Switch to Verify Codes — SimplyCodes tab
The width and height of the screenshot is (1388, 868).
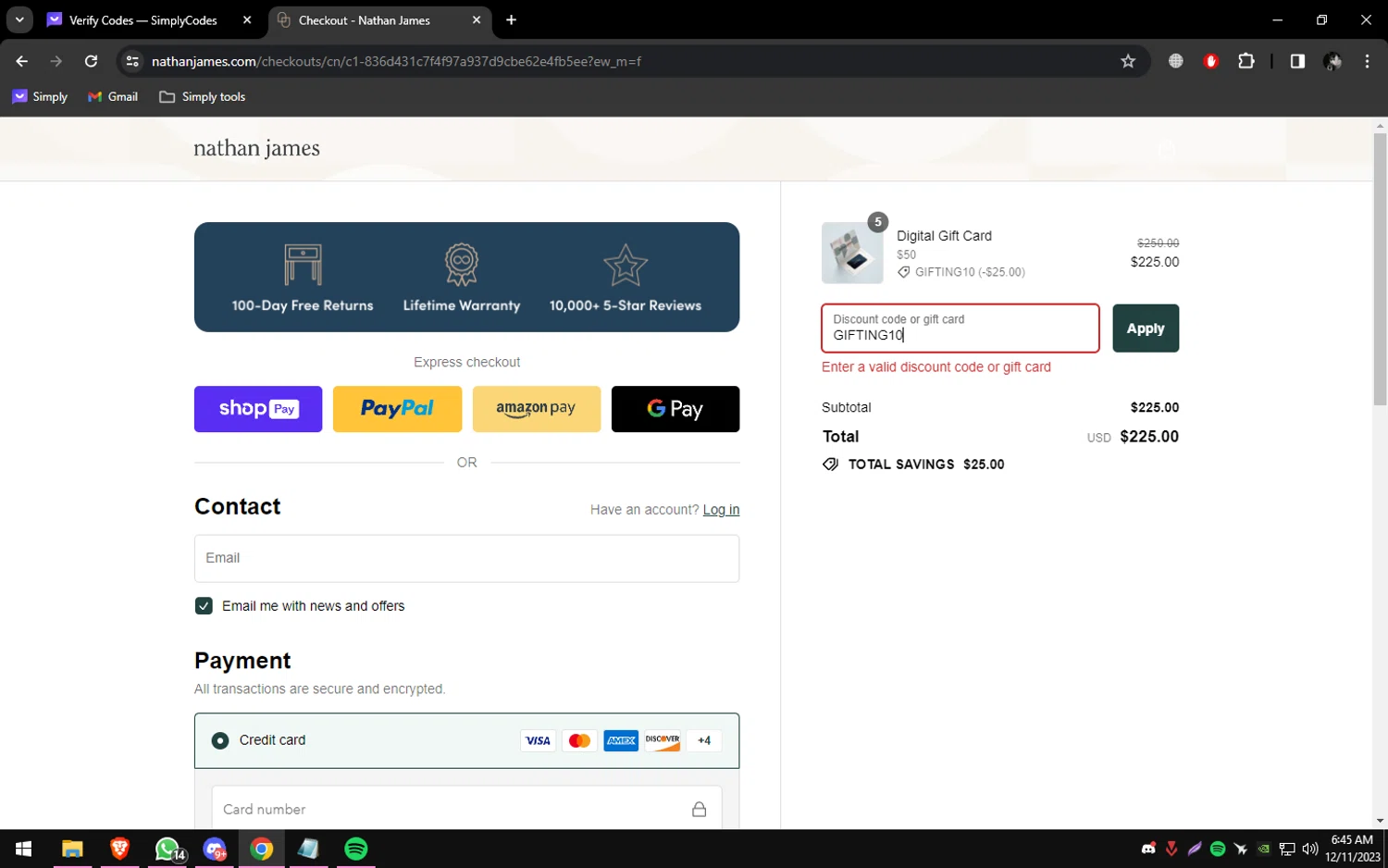[x=143, y=20]
